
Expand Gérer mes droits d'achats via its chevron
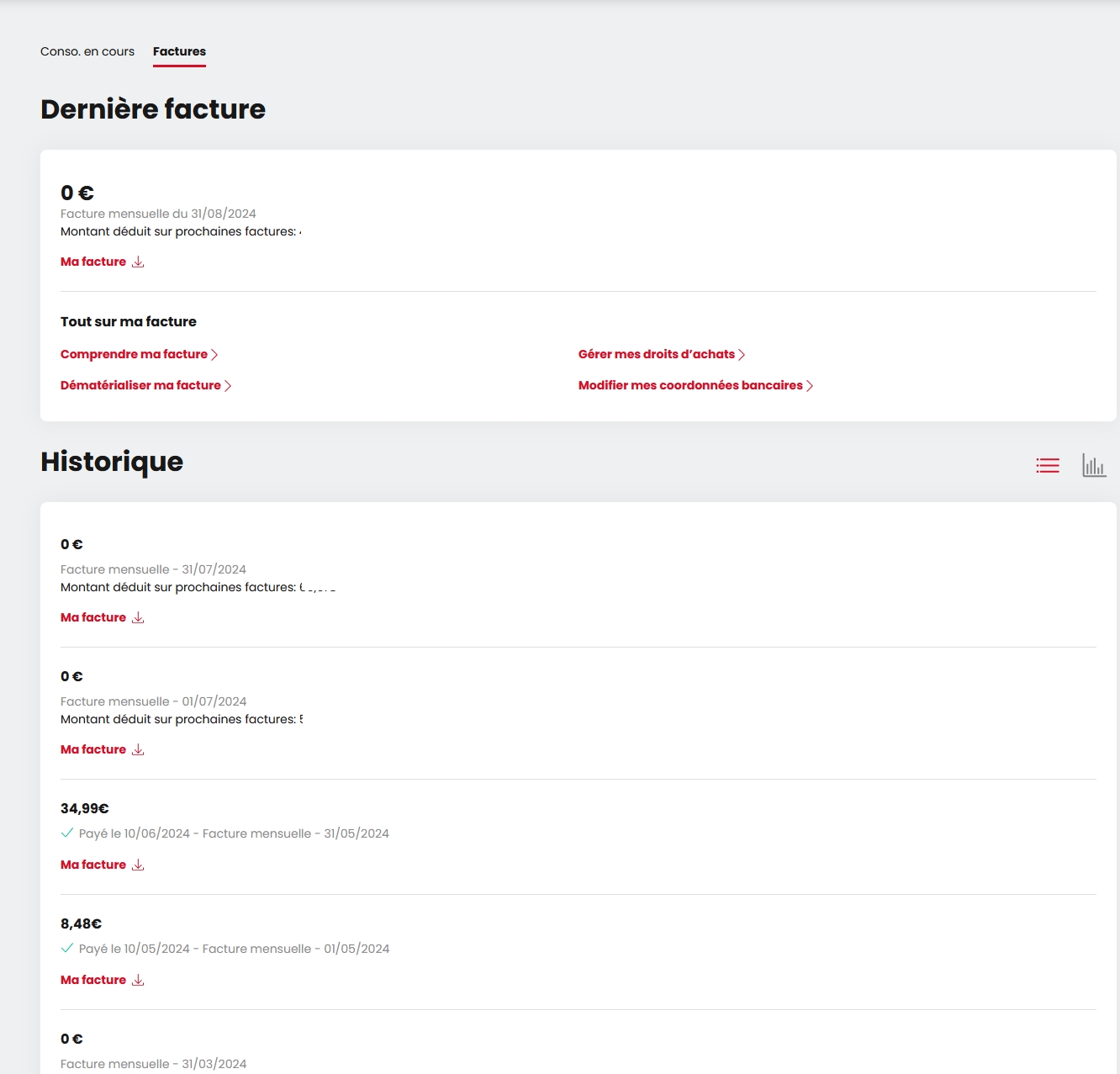click(x=741, y=354)
